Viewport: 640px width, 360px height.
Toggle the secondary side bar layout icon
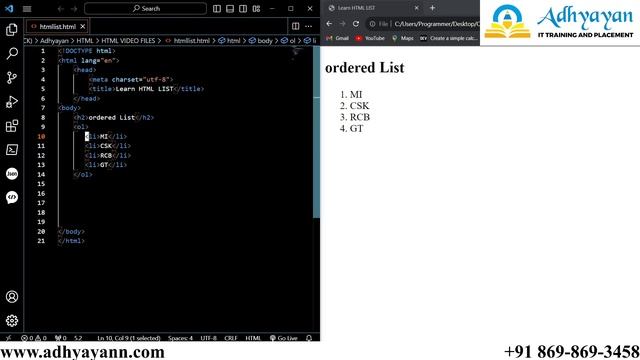[243, 9]
